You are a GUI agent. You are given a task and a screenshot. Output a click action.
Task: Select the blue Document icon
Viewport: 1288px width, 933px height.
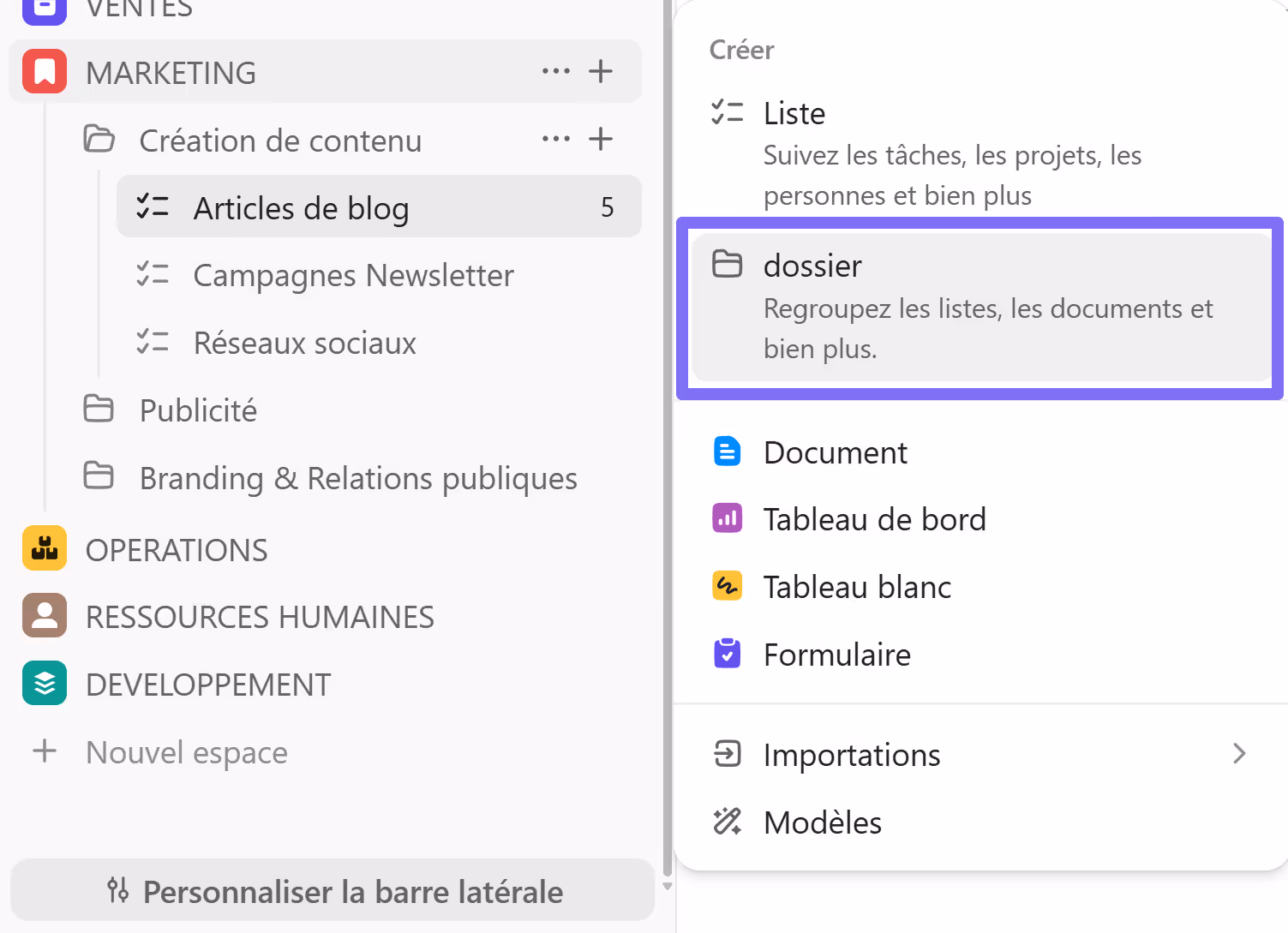727,452
